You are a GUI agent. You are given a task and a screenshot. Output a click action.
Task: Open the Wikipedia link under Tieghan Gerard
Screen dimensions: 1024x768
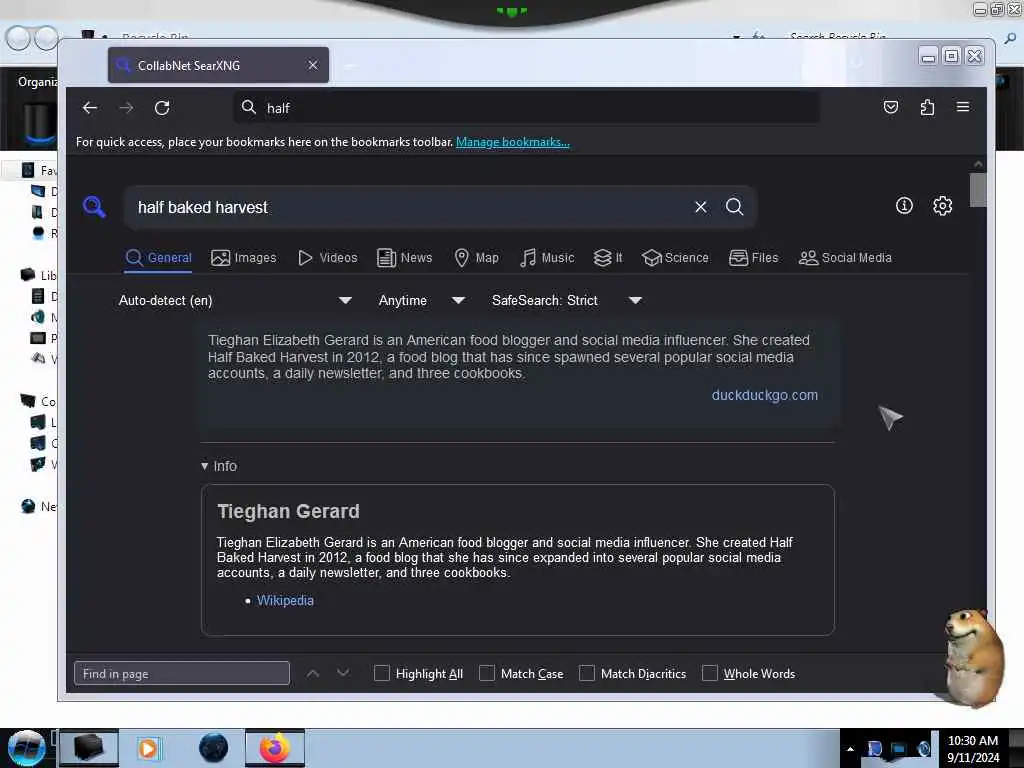(285, 601)
